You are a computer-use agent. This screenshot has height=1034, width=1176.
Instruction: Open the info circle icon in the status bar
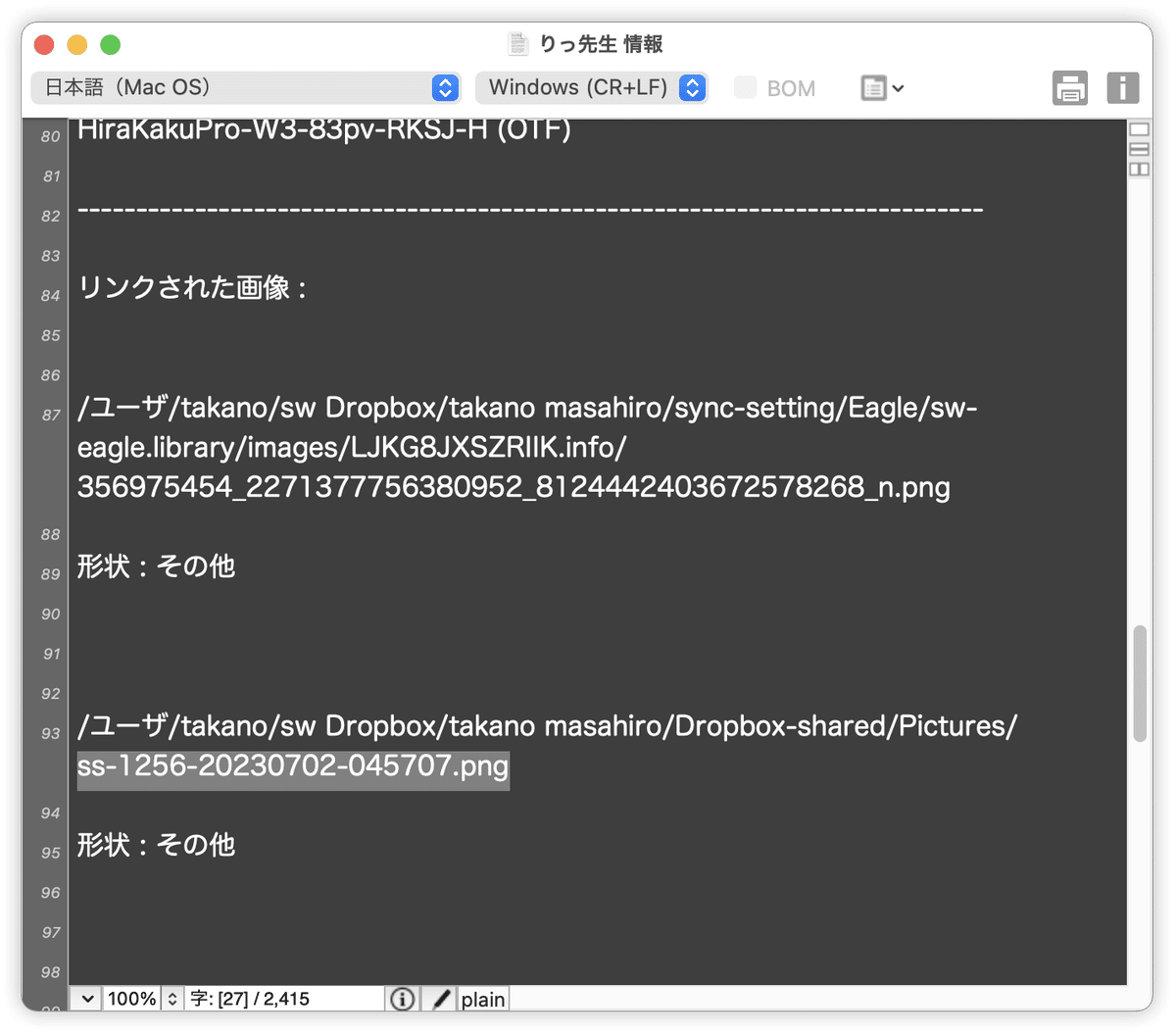click(x=402, y=998)
